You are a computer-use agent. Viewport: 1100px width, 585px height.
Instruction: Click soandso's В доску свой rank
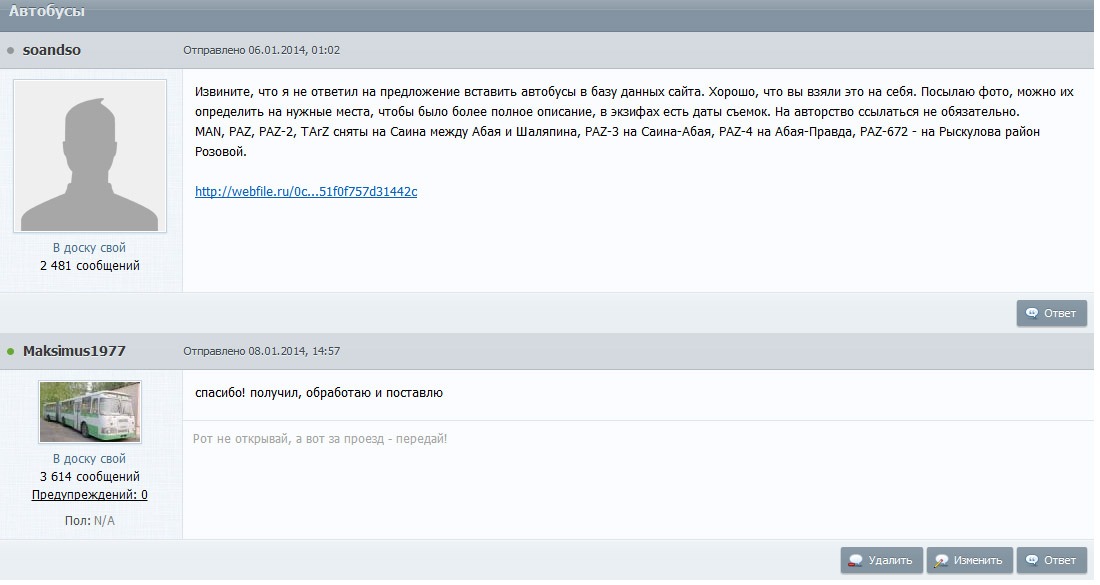90,248
